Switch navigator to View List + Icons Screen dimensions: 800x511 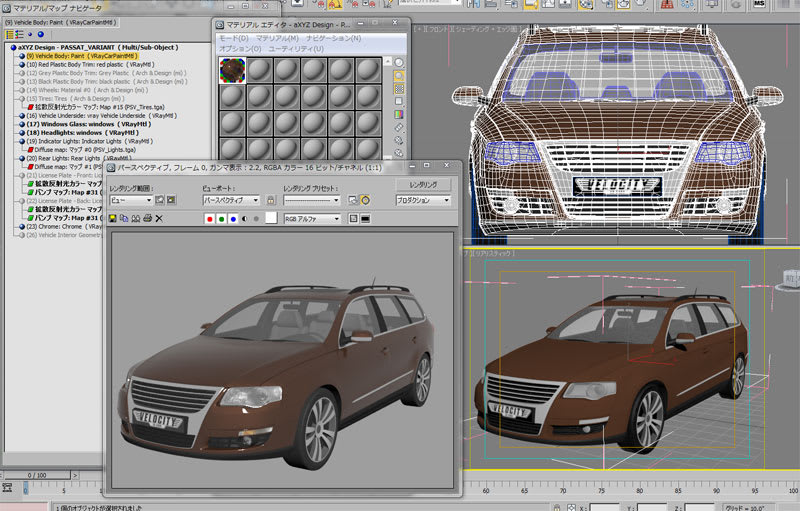click(x=19, y=35)
